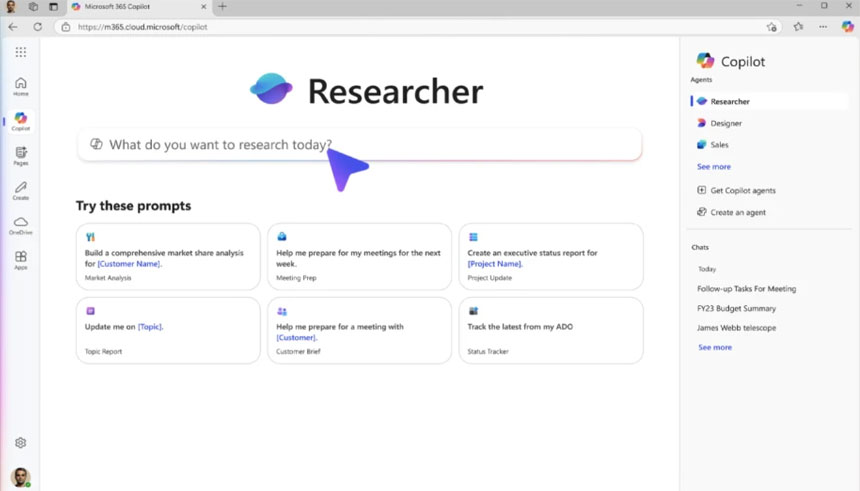This screenshot has width=860, height=491.
Task: Click See more under Chats
Action: tap(715, 347)
